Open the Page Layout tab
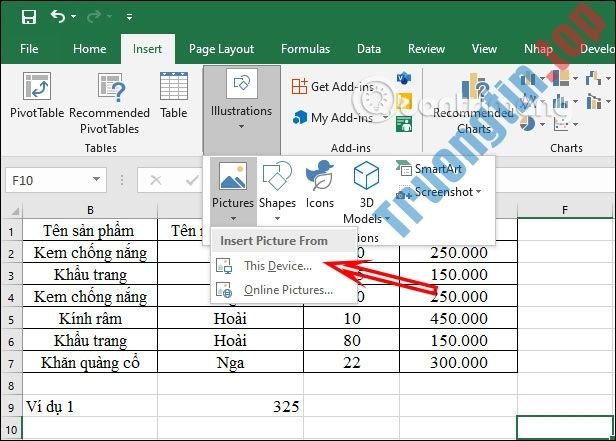Viewport: 616px width, 441px height. [222, 49]
